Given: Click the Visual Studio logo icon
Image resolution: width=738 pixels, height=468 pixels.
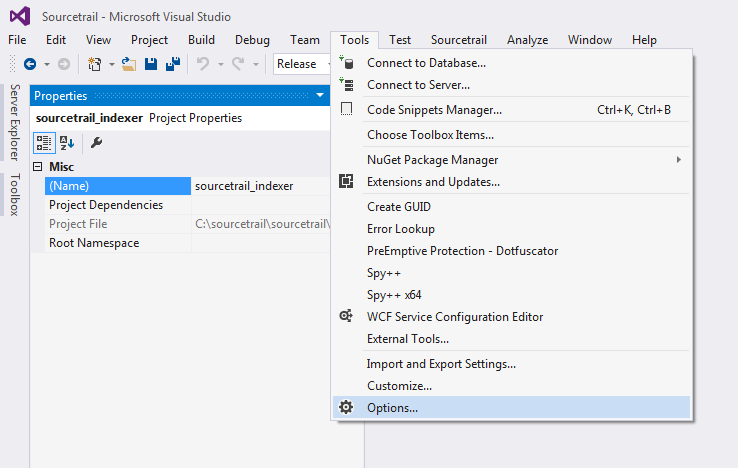Looking at the screenshot, I should (x=20, y=16).
